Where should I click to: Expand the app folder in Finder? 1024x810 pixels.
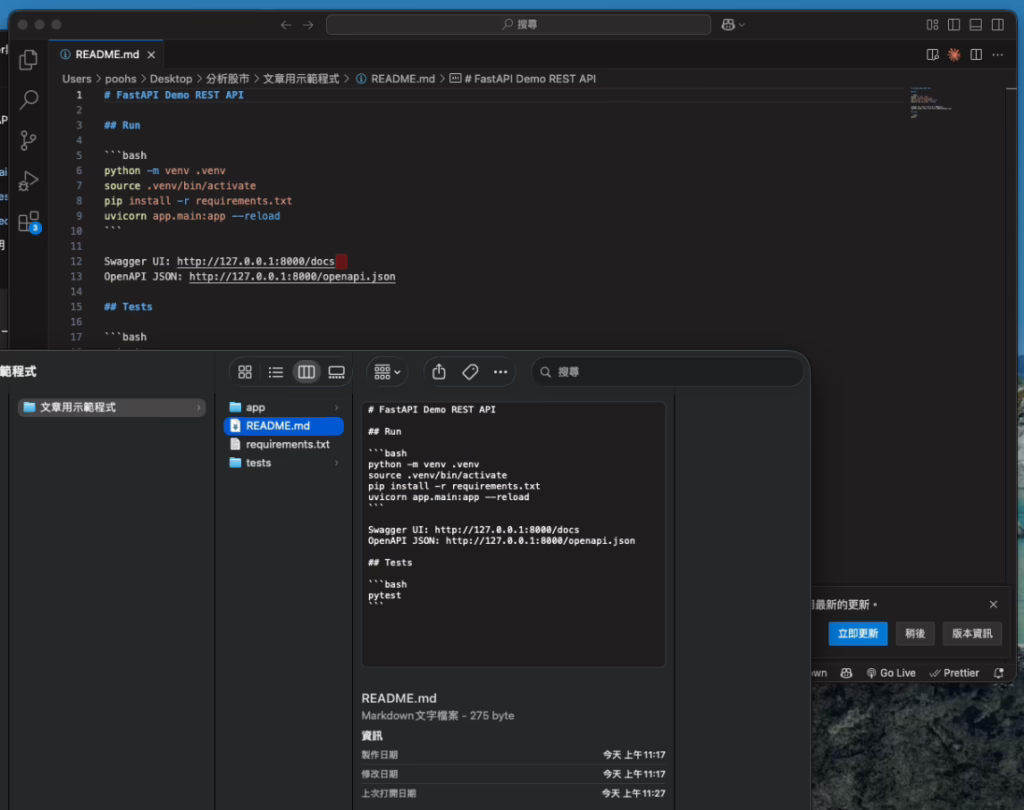pyautogui.click(x=256, y=408)
